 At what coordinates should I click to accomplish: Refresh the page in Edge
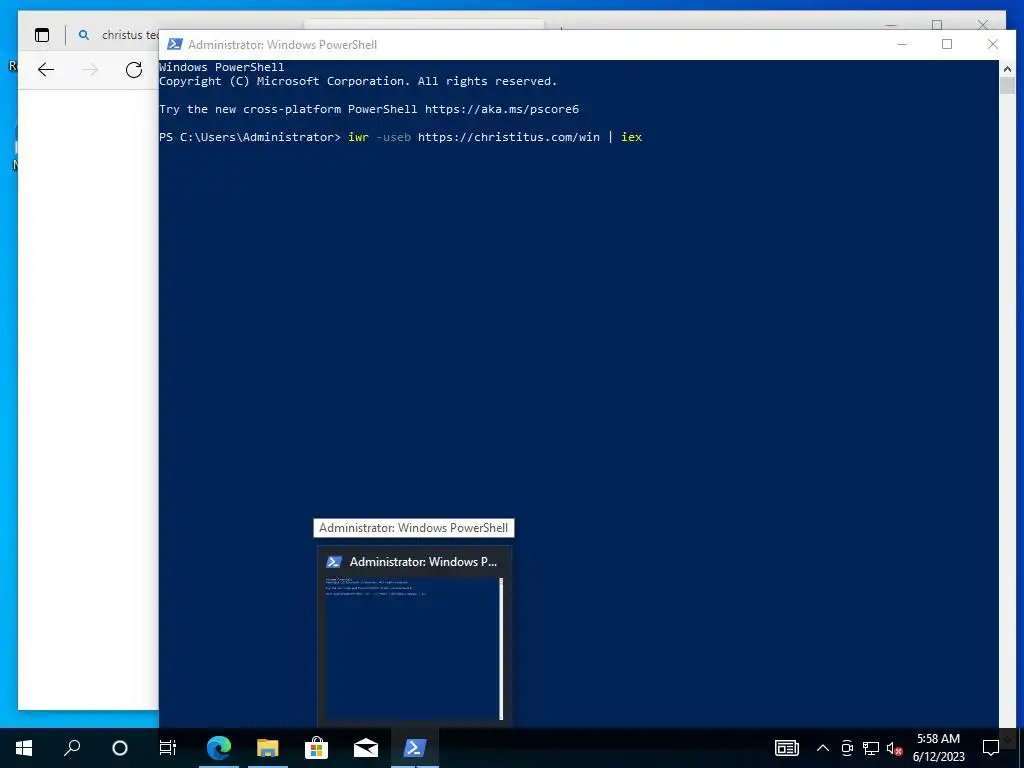click(x=134, y=70)
